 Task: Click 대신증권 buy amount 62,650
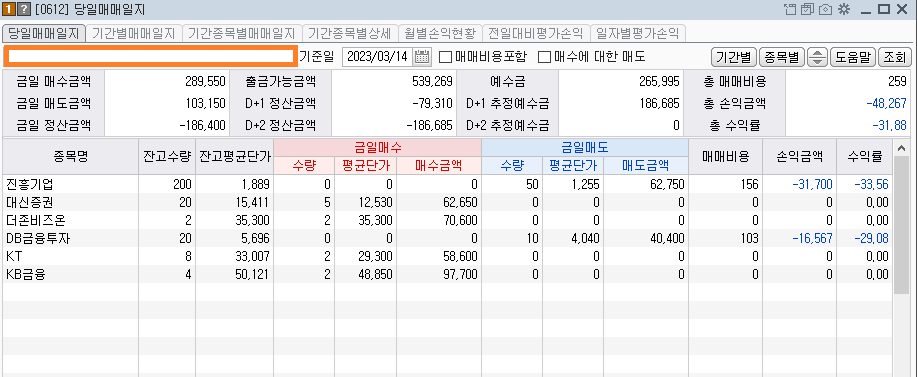[x=460, y=202]
